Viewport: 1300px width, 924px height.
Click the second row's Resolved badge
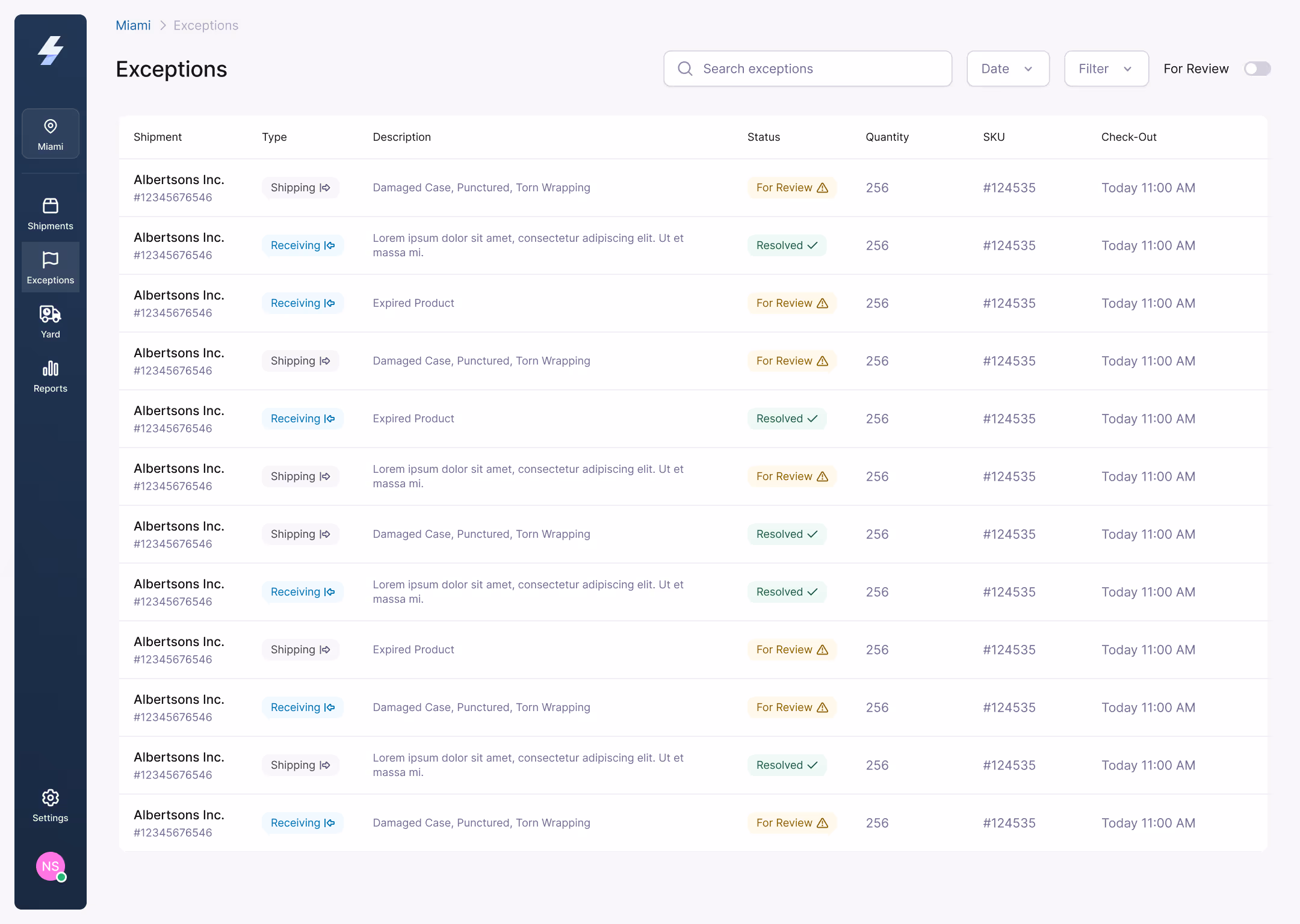tap(786, 245)
